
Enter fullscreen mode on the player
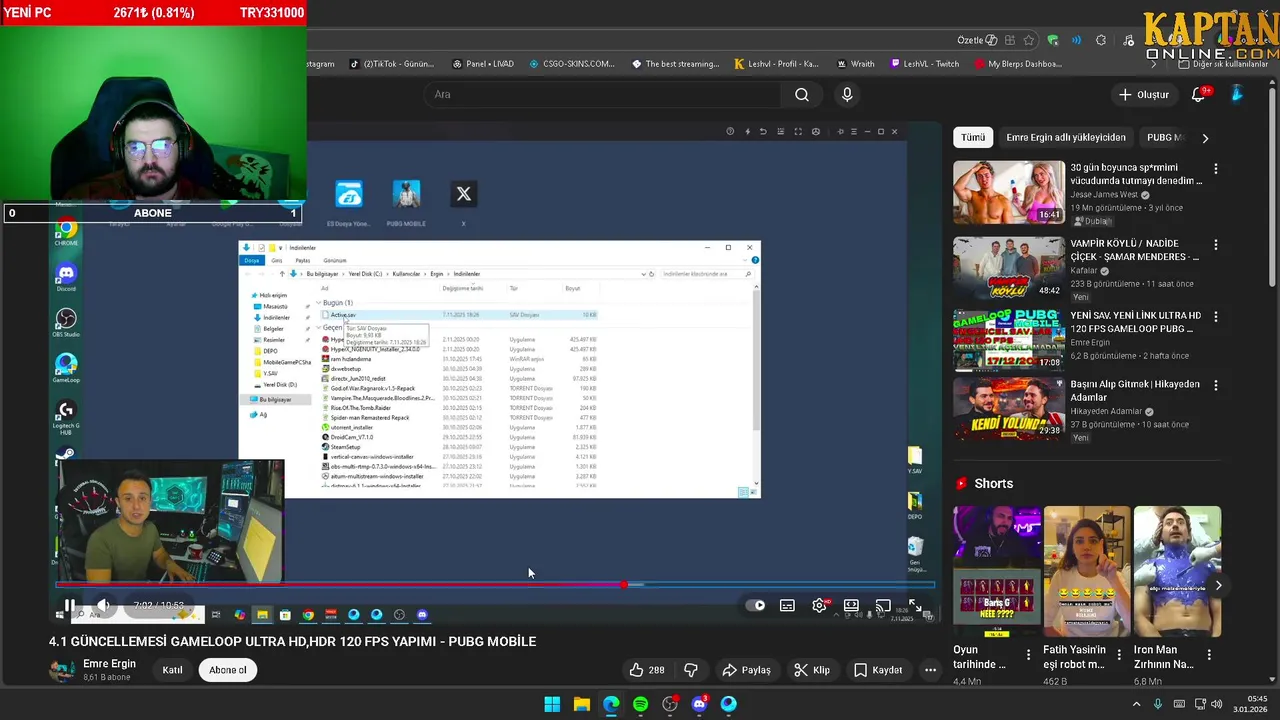[x=915, y=605]
